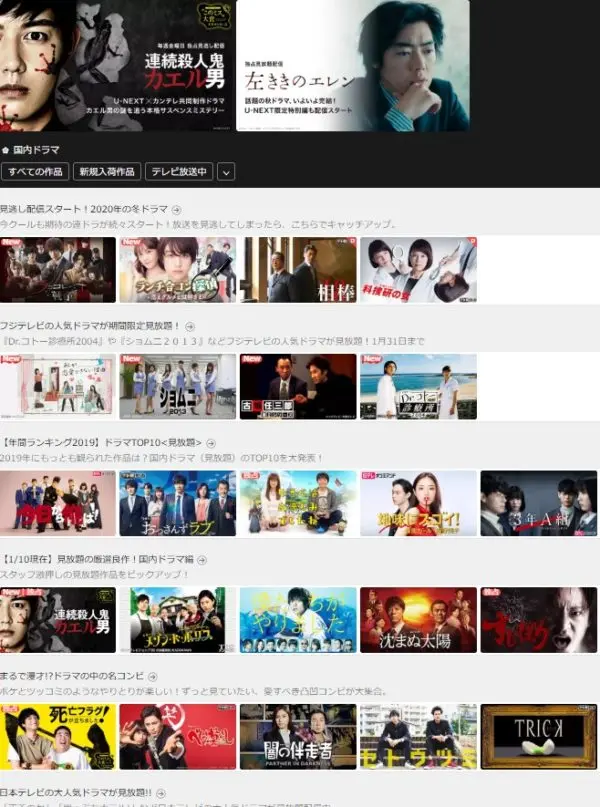
Task: Open the red background duo drama thumbnail
Action: (178, 737)
